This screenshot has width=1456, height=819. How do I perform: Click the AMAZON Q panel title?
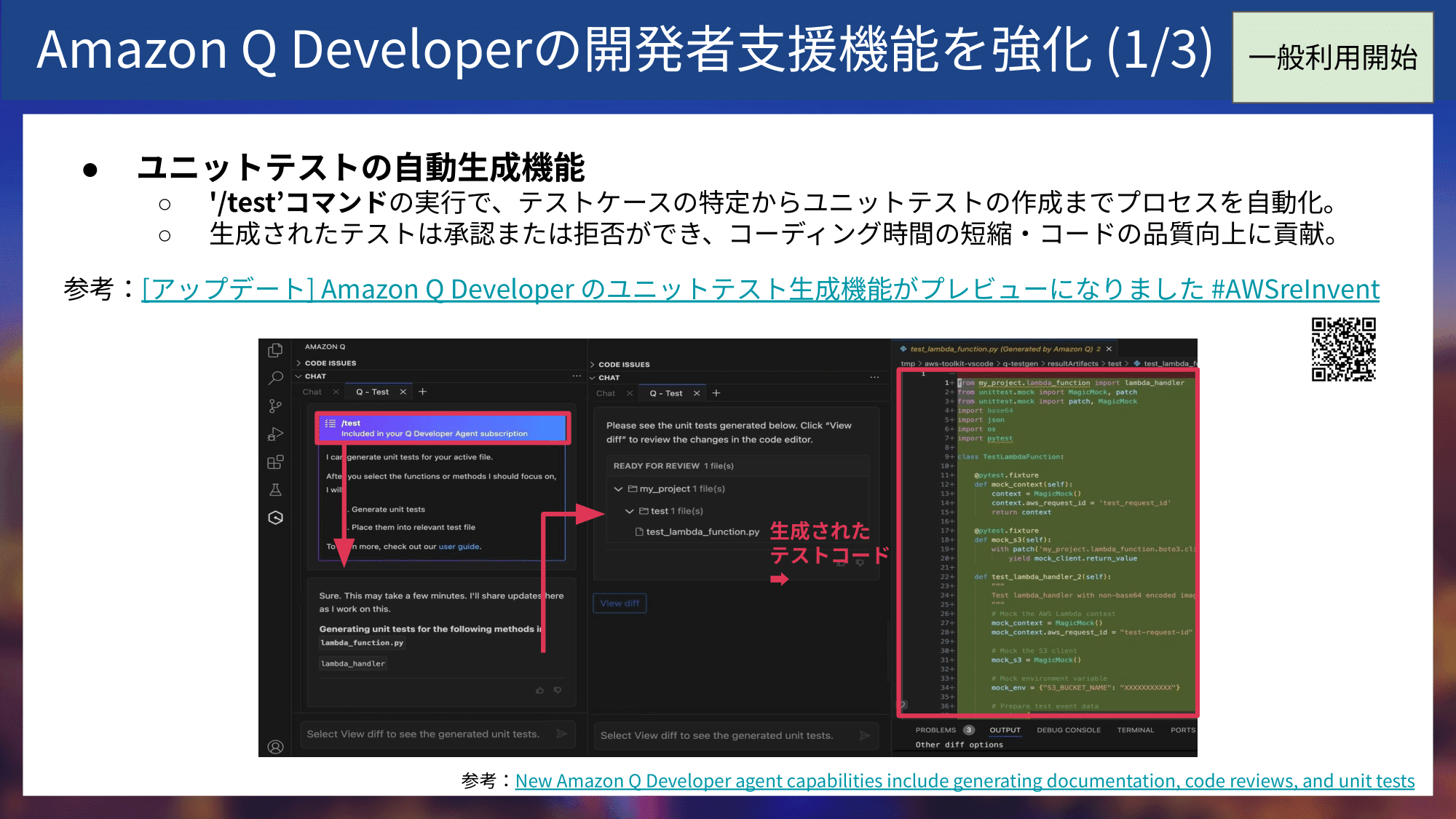pos(325,347)
